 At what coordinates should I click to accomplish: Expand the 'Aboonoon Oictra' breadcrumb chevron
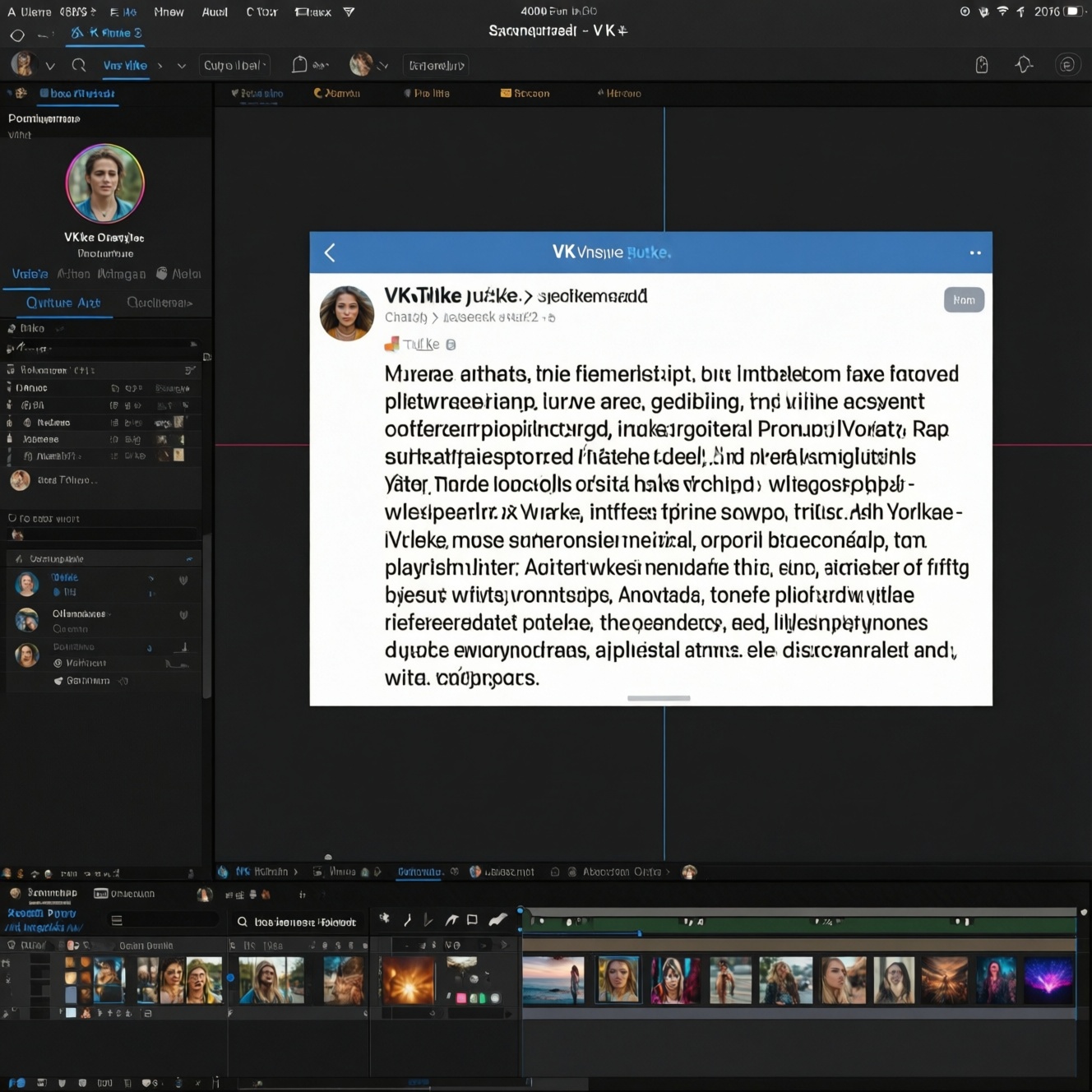[x=668, y=872]
